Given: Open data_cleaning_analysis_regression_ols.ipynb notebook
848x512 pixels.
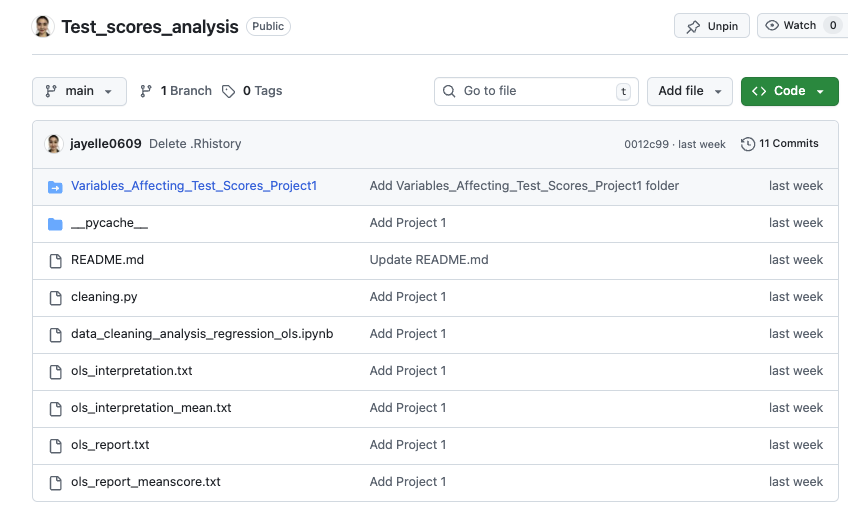Looking at the screenshot, I should (202, 334).
